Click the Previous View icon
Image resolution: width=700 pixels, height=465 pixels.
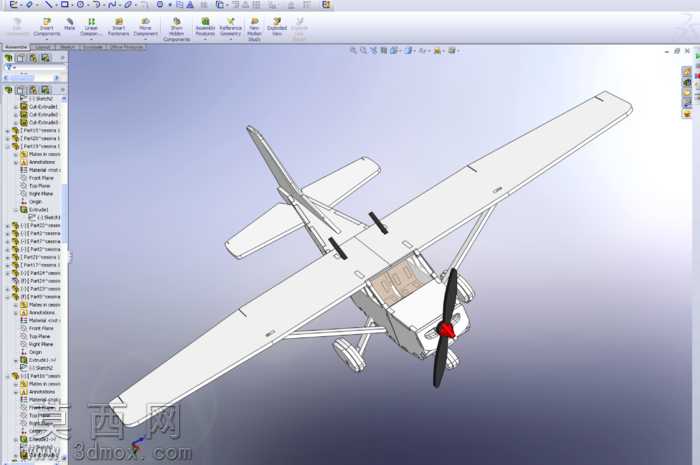(374, 50)
